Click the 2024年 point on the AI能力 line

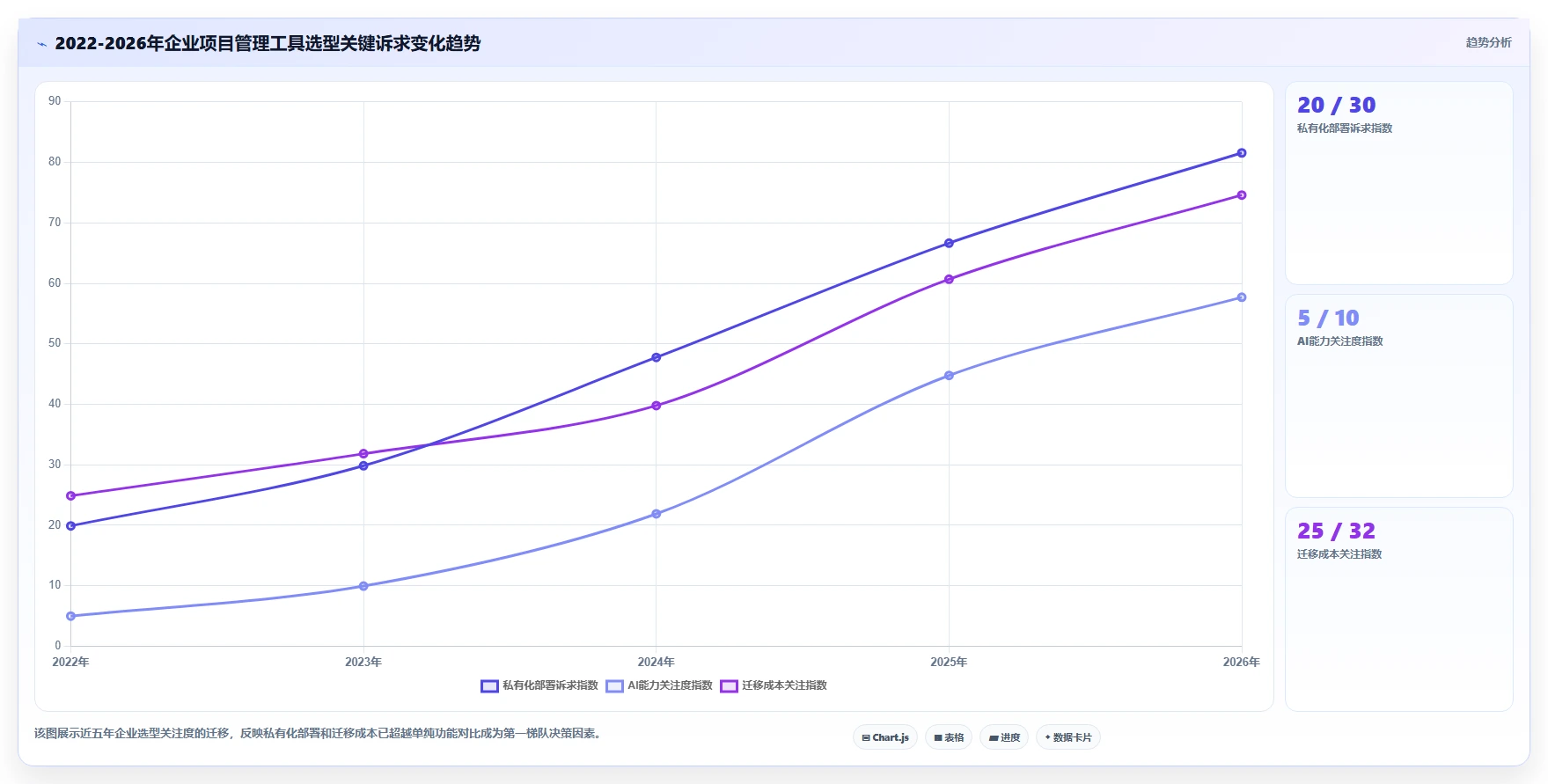[656, 514]
